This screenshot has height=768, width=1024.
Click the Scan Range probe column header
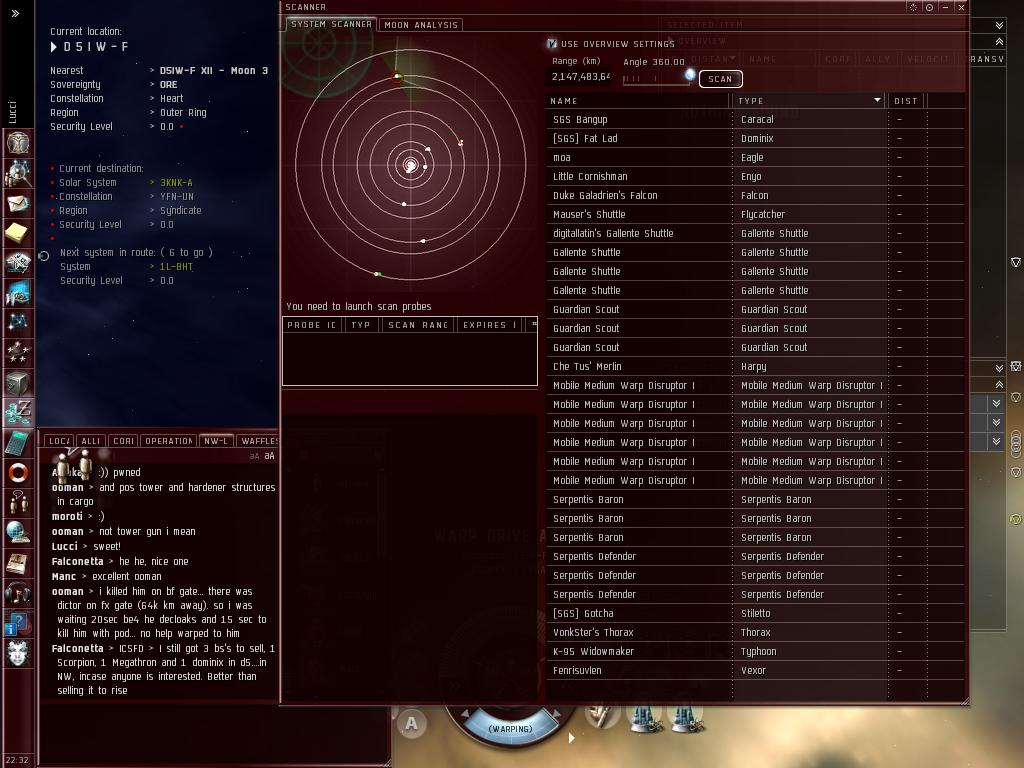pos(417,325)
